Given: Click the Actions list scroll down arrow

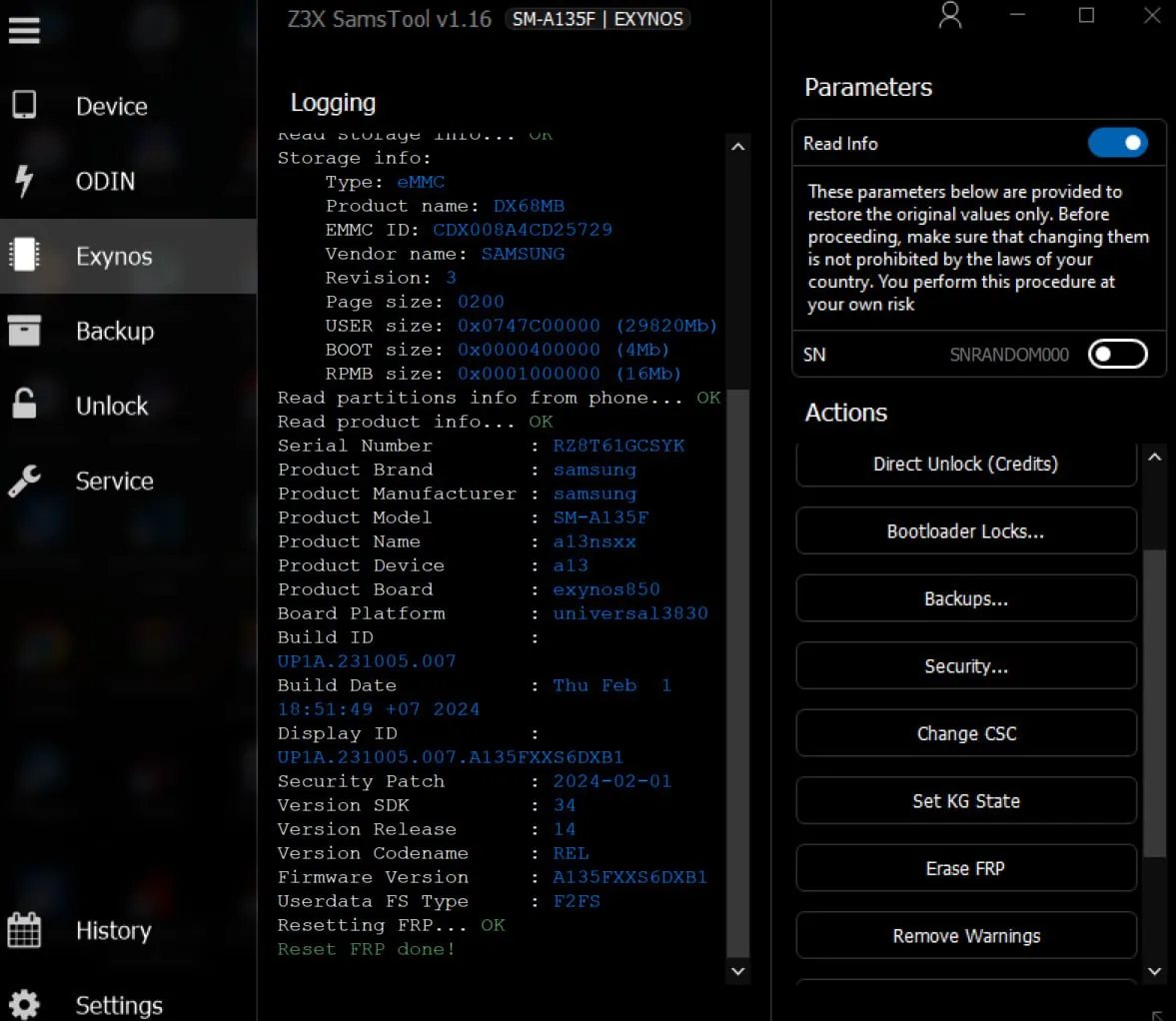Looking at the screenshot, I should pos(1155,971).
